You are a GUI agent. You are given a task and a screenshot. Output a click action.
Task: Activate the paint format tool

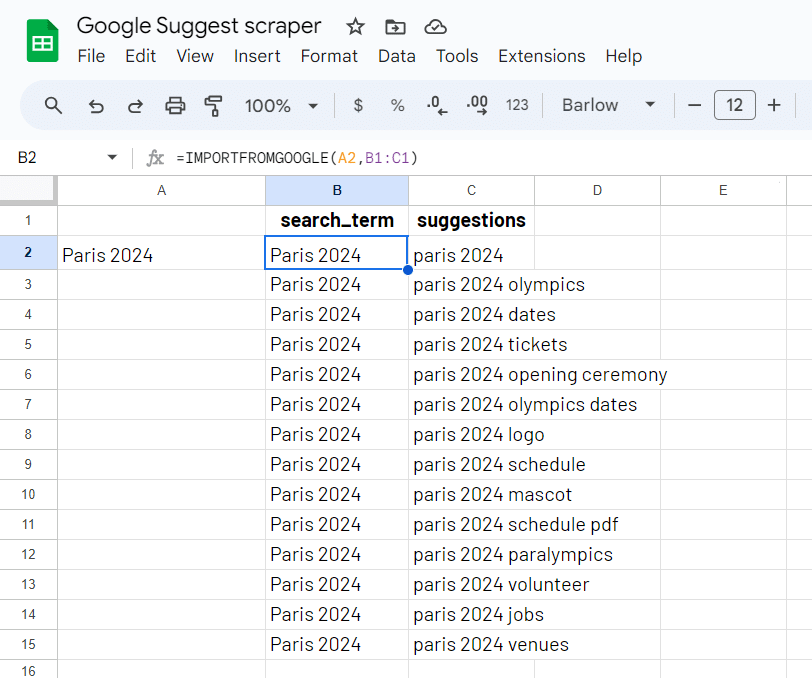pos(213,105)
